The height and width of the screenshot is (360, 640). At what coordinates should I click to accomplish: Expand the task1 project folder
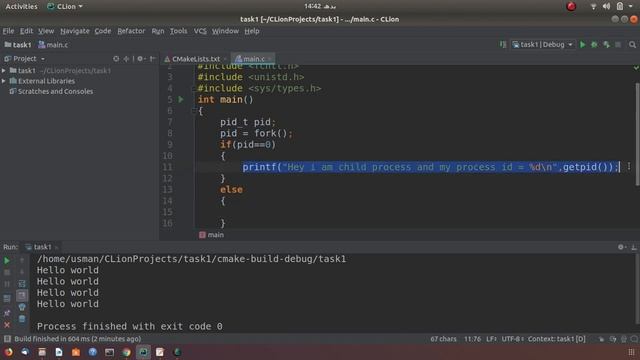pyautogui.click(x=4, y=71)
